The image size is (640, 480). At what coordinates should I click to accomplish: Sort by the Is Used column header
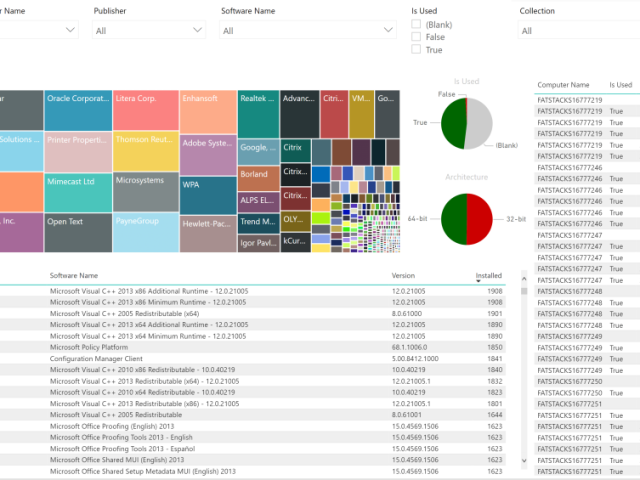point(620,85)
